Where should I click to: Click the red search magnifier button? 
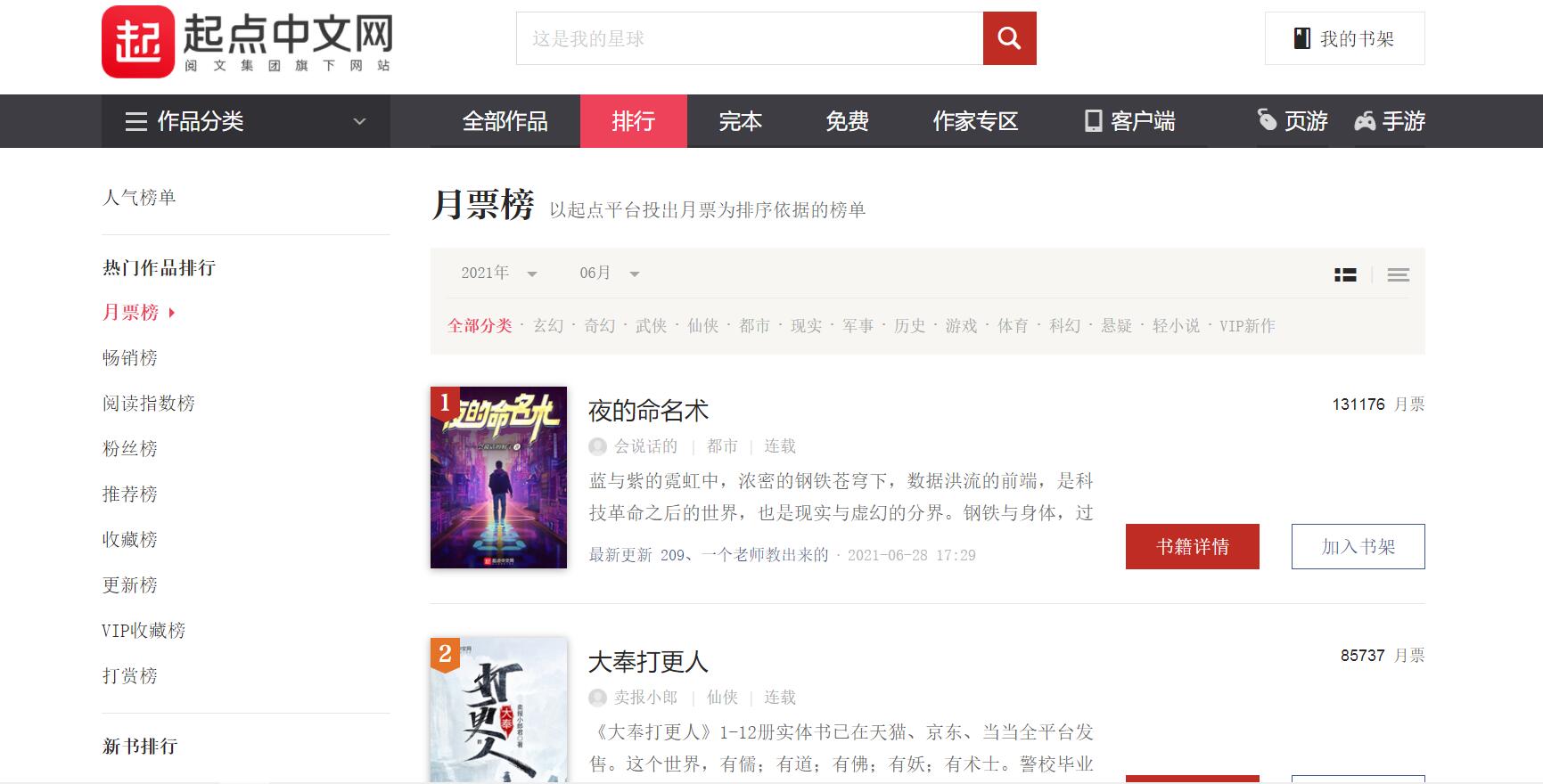(1009, 38)
